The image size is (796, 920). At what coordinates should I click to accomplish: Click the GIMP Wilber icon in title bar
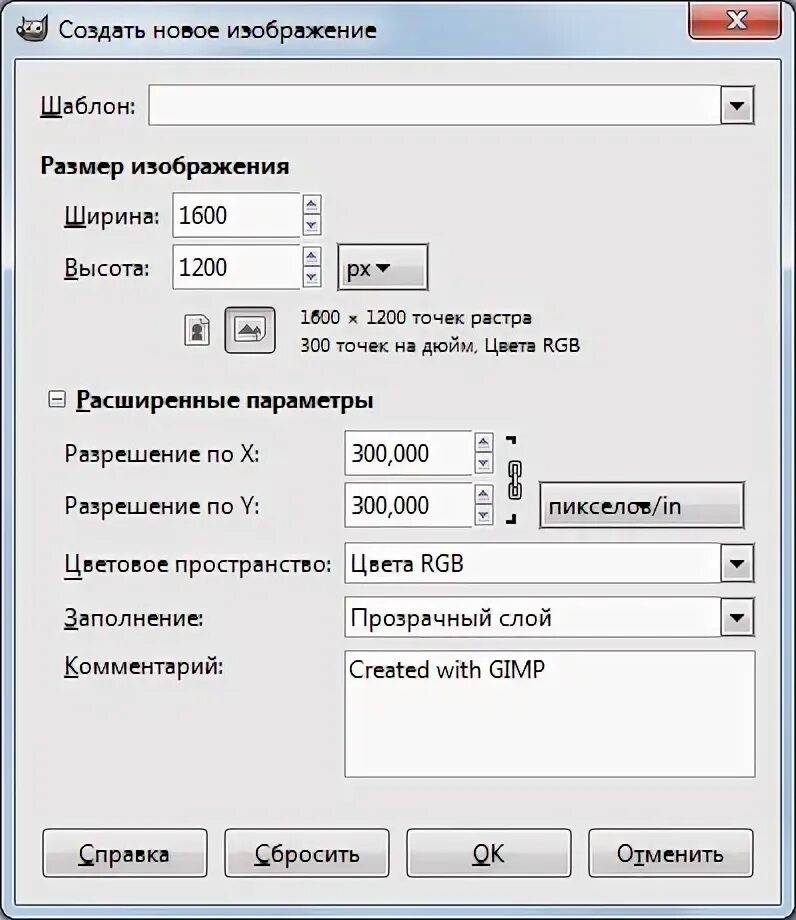point(32,28)
